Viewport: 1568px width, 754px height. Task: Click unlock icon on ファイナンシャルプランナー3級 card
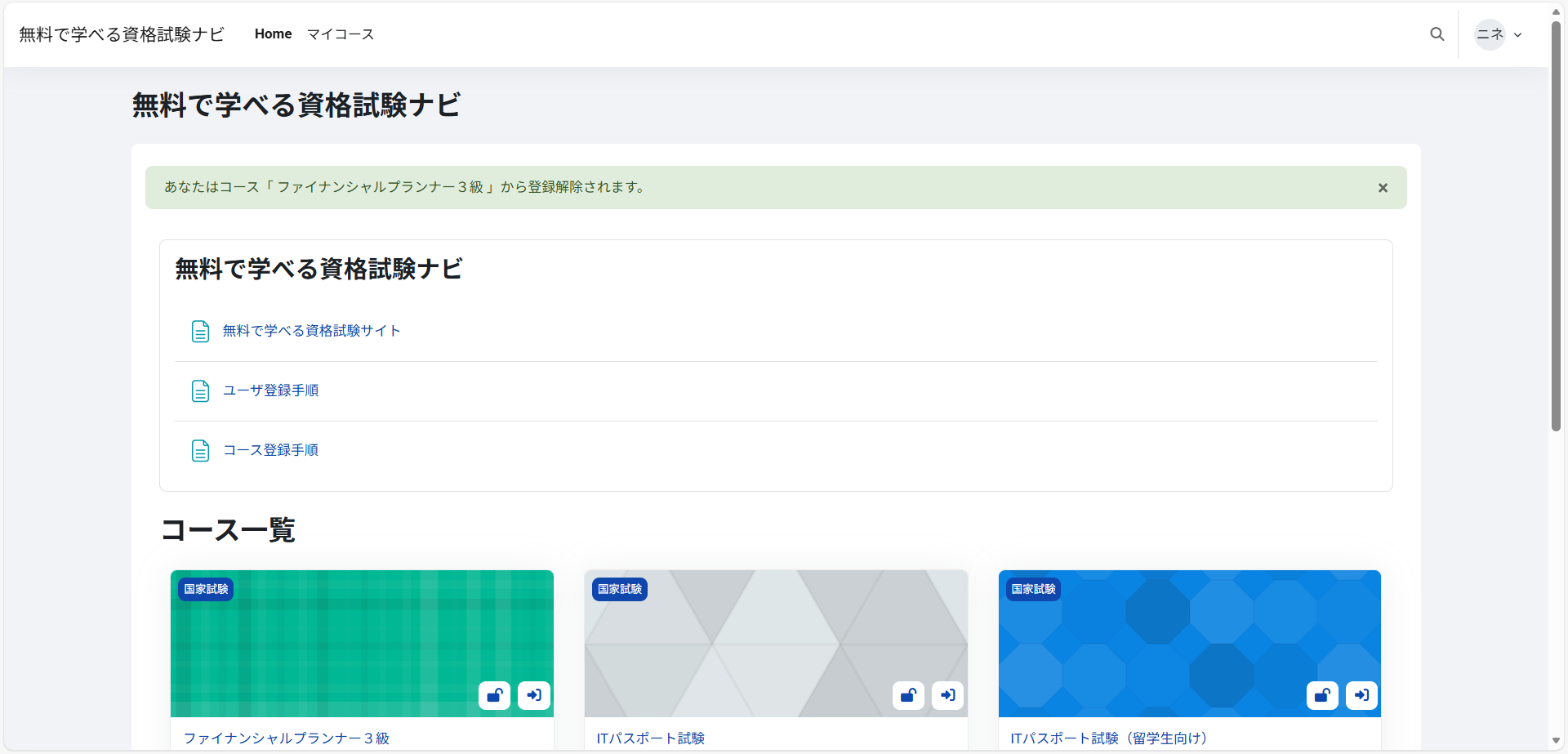(x=494, y=695)
